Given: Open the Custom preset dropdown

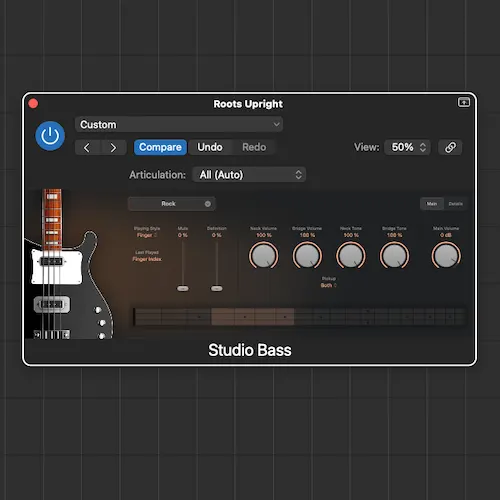Looking at the screenshot, I should click(179, 124).
